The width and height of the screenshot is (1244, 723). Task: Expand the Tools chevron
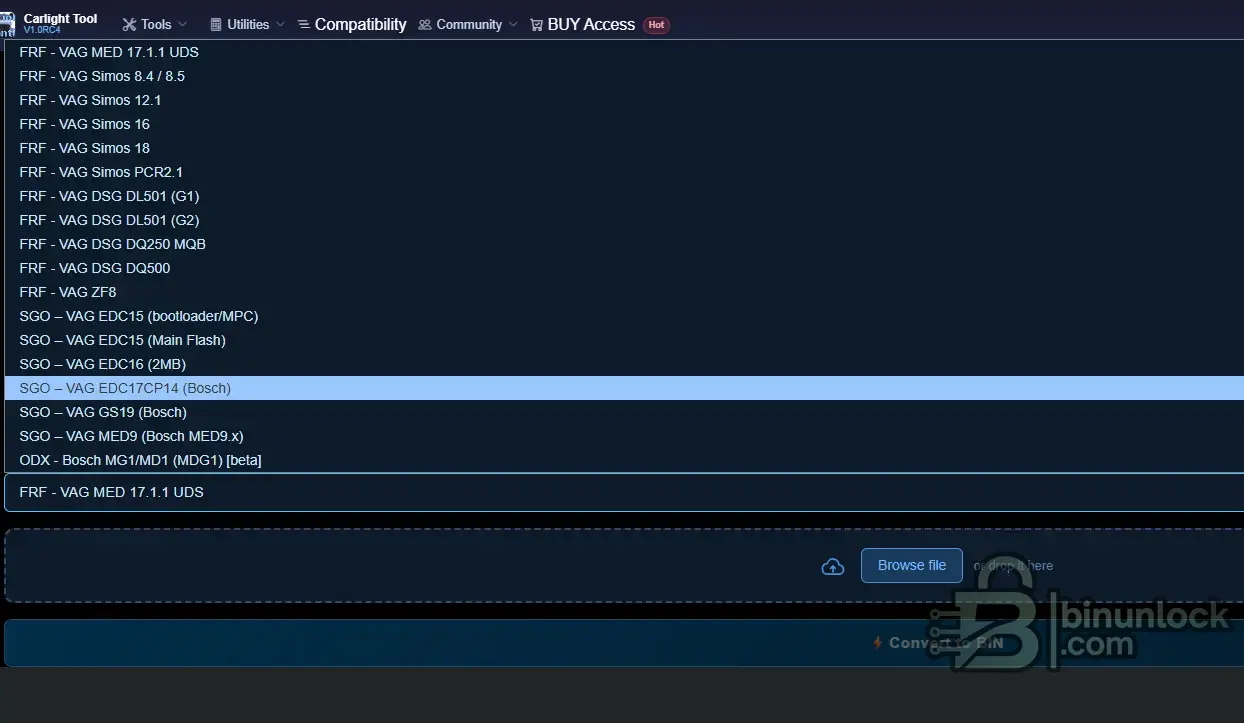point(182,24)
